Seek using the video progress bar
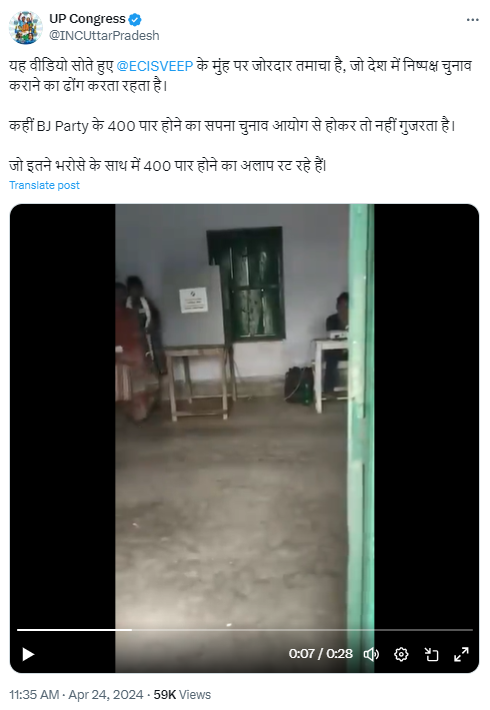 [245, 630]
